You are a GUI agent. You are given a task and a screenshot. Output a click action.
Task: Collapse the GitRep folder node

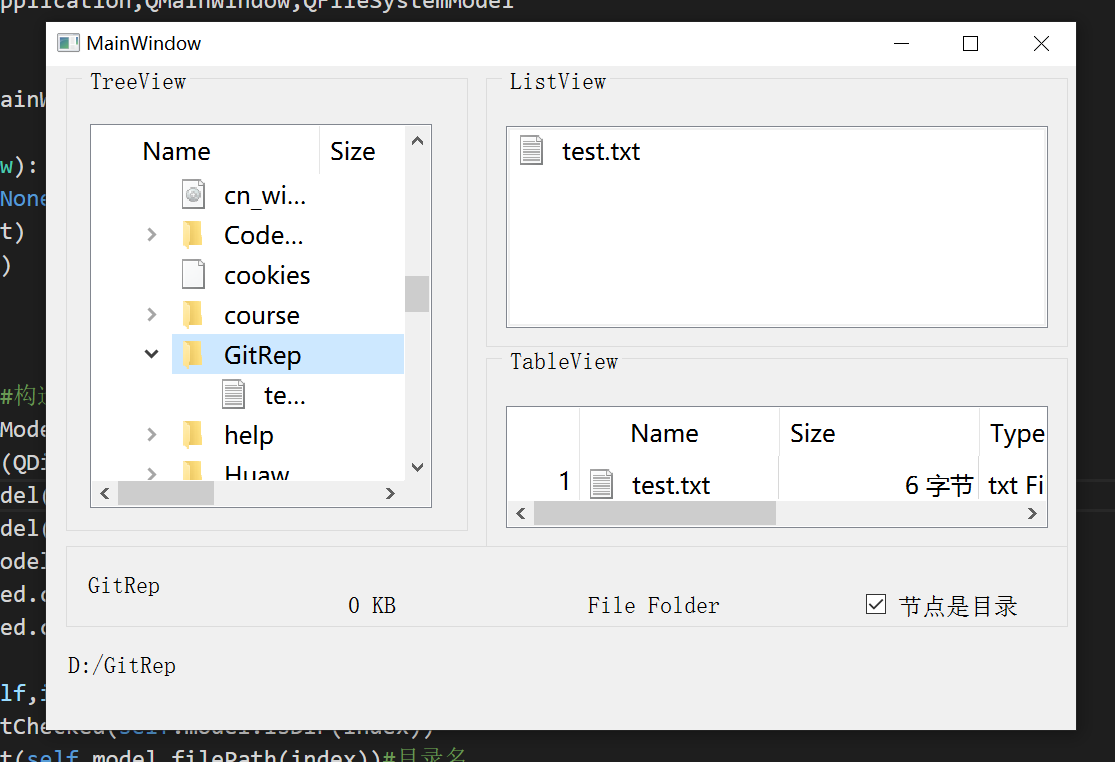[151, 354]
